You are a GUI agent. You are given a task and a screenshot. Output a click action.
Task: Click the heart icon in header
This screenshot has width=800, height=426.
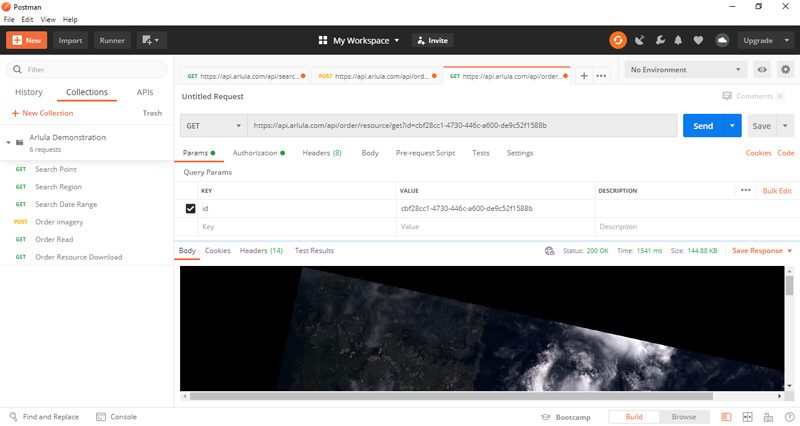698,40
